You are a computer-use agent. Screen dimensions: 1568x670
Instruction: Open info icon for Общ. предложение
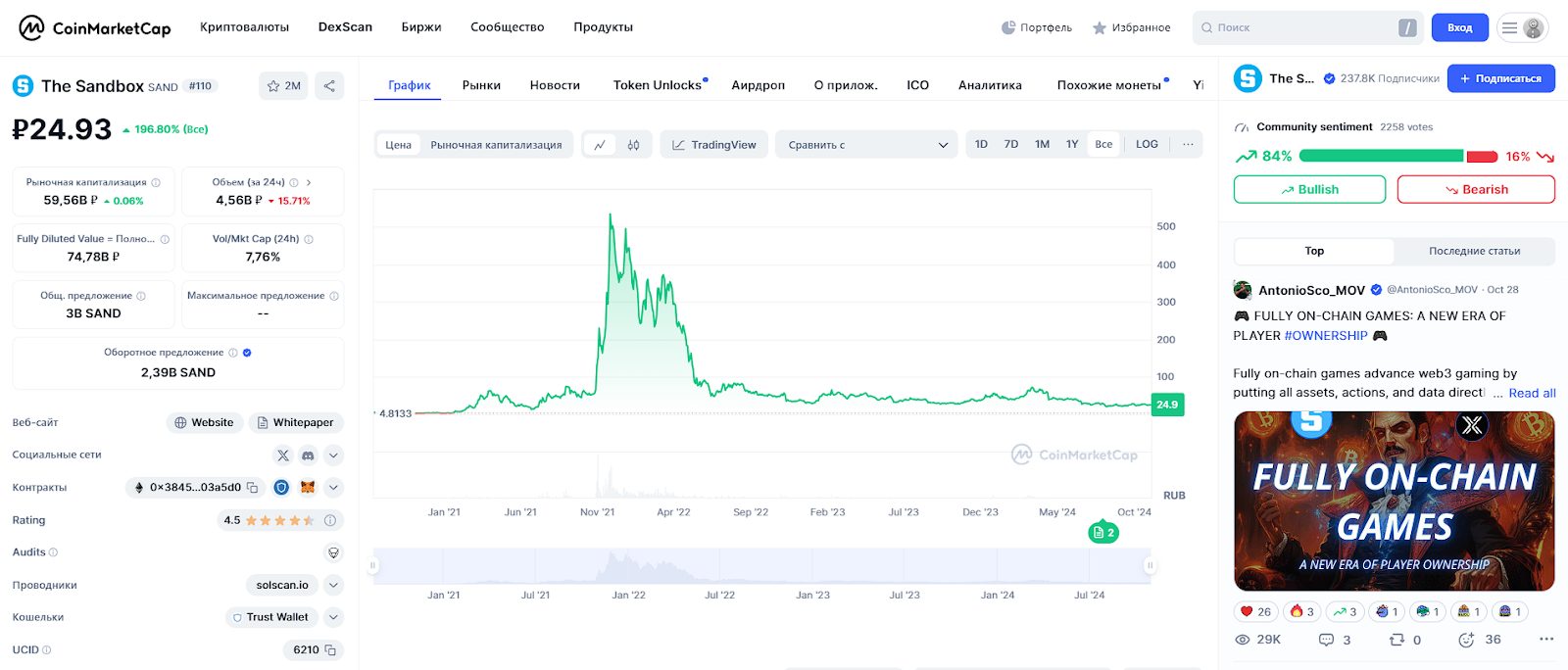(x=141, y=296)
